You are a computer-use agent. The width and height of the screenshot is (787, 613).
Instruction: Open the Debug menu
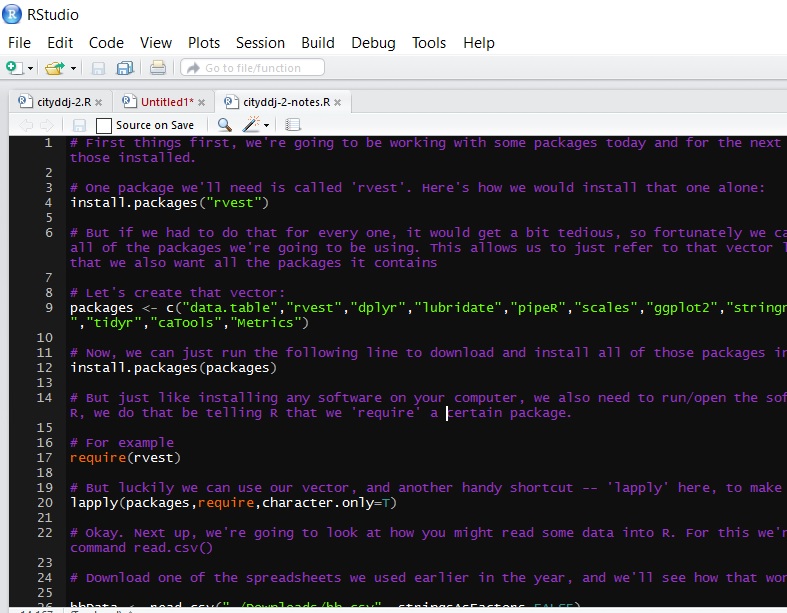click(x=373, y=43)
